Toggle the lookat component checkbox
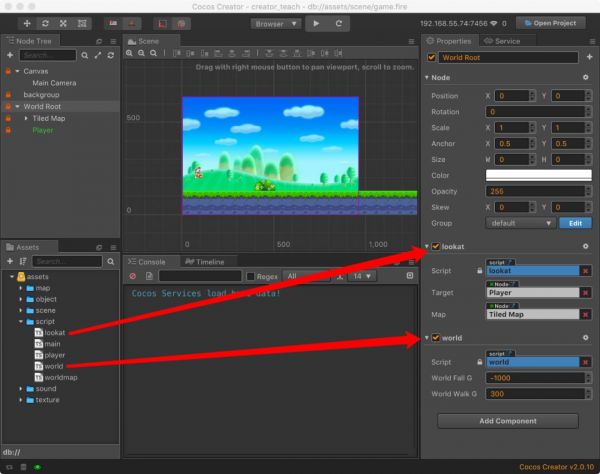600x474 pixels. pyautogui.click(x=435, y=246)
